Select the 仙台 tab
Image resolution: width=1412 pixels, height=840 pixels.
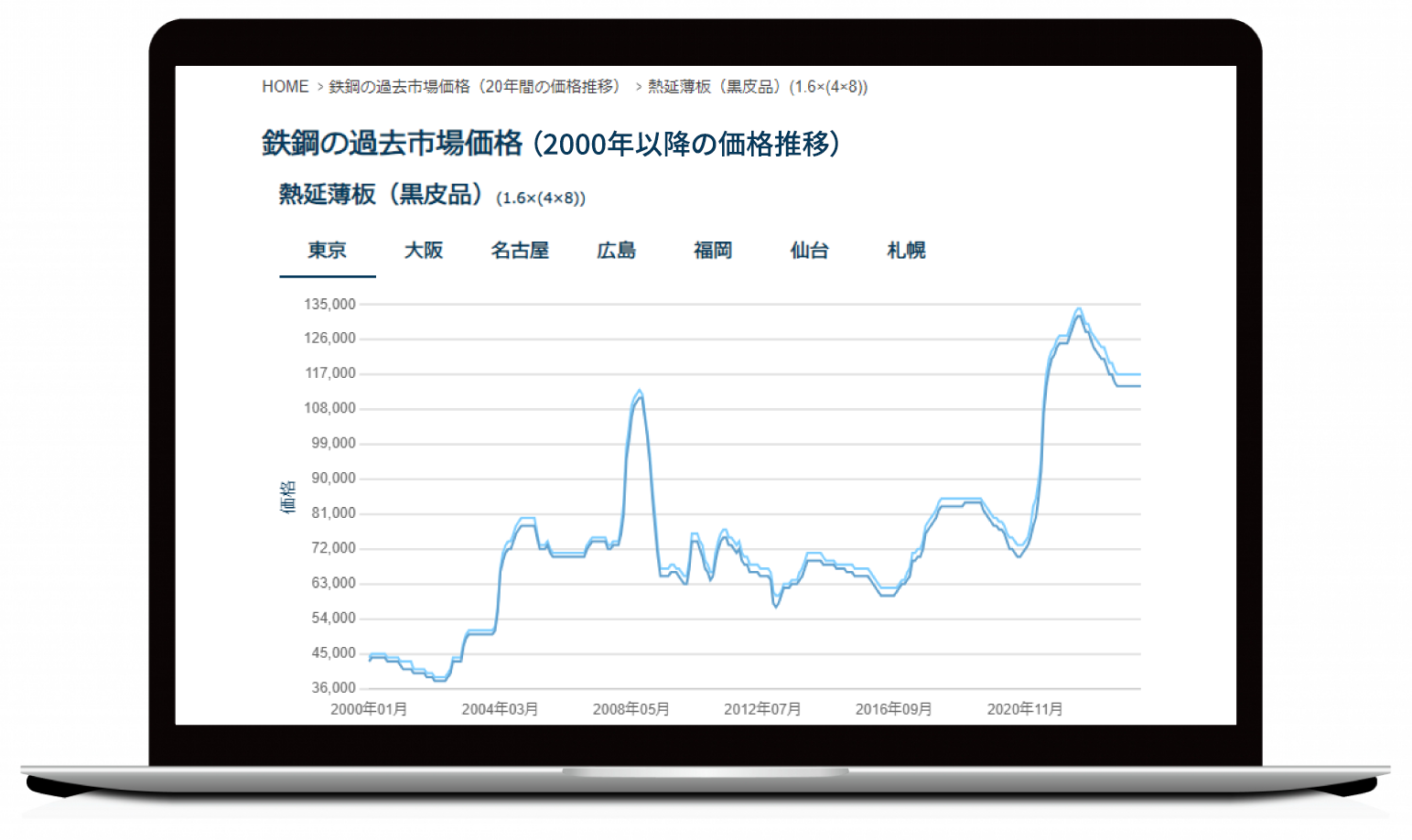809,251
